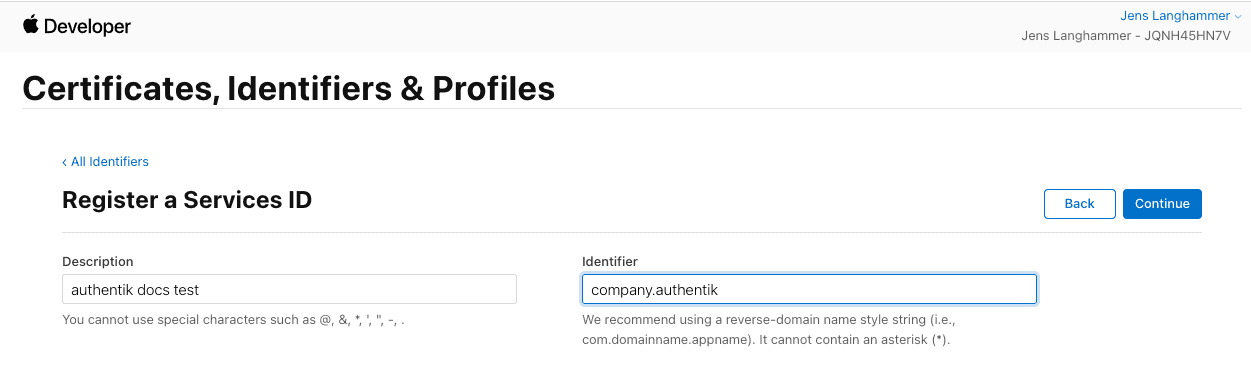Click the Identifier field label
This screenshot has height=392, width=1251.
tap(610, 262)
